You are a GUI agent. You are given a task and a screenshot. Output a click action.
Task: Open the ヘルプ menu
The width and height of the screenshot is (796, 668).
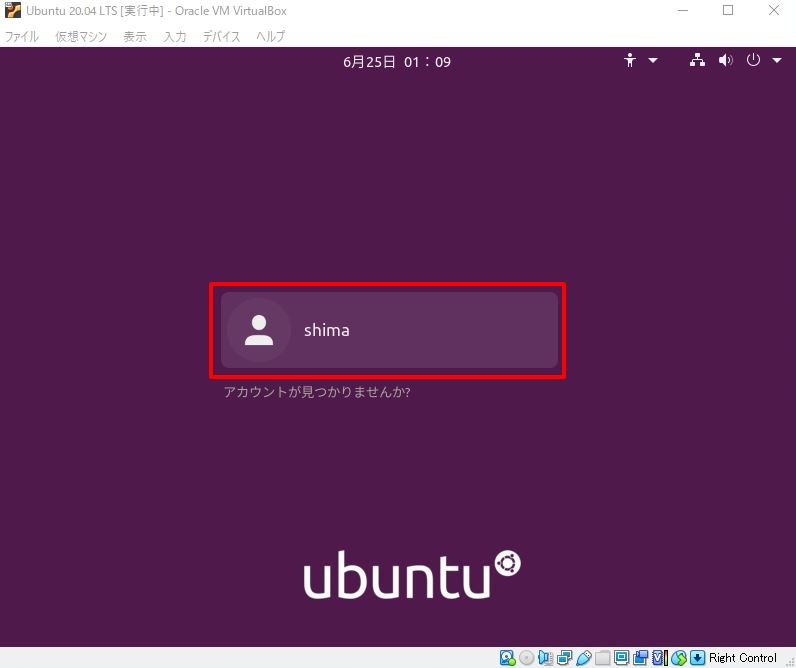[270, 37]
